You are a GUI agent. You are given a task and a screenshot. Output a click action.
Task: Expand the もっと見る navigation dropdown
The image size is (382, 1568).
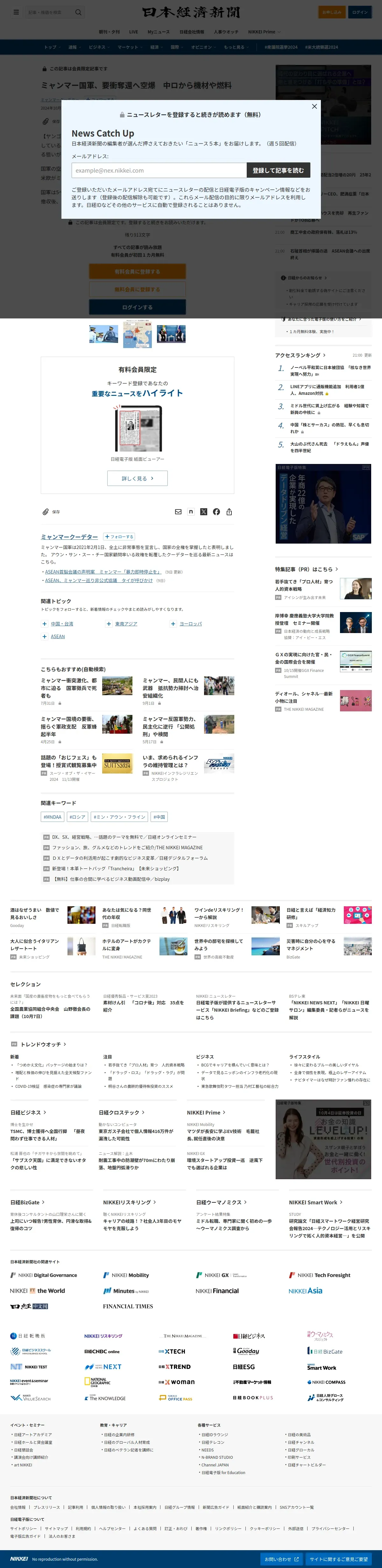(237, 47)
